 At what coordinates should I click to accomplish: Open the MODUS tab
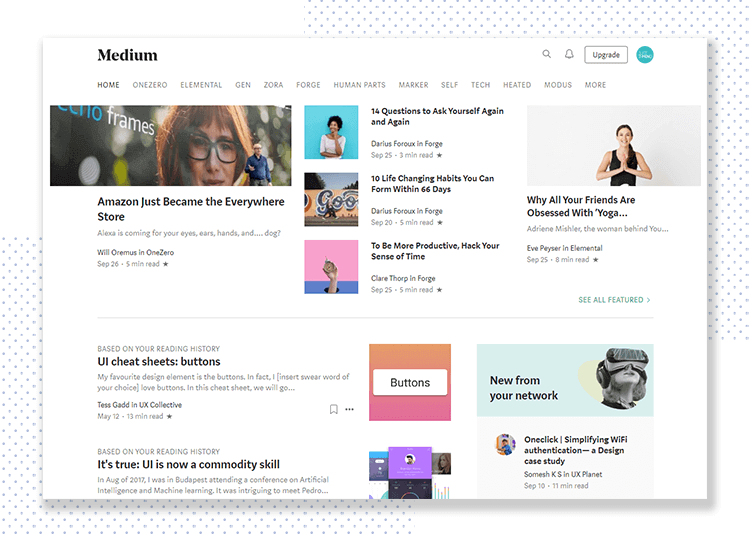[x=558, y=85]
